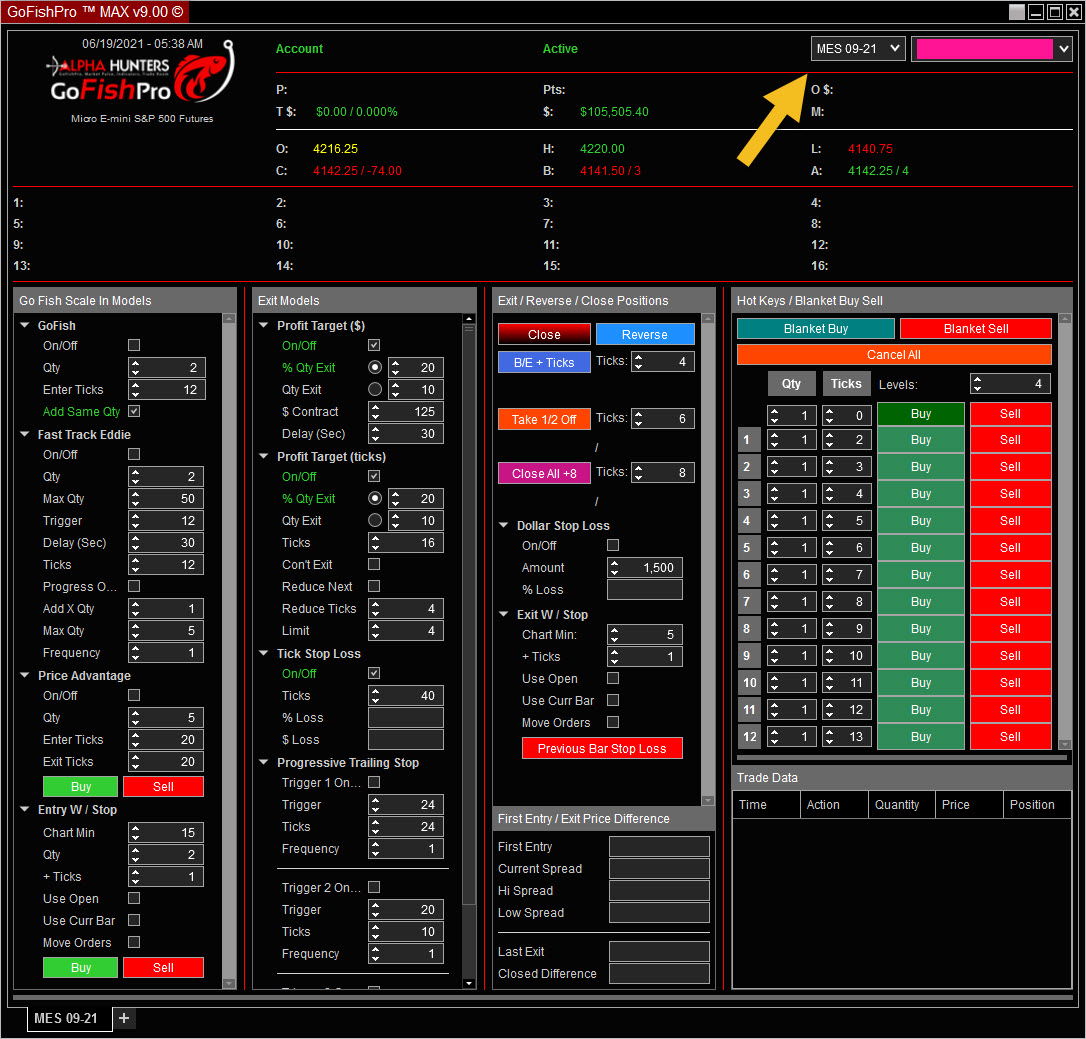Viewport: 1086px width, 1039px height.
Task: Adjust the Entry W / Stop Chart Min stepper
Action: (x=135, y=833)
